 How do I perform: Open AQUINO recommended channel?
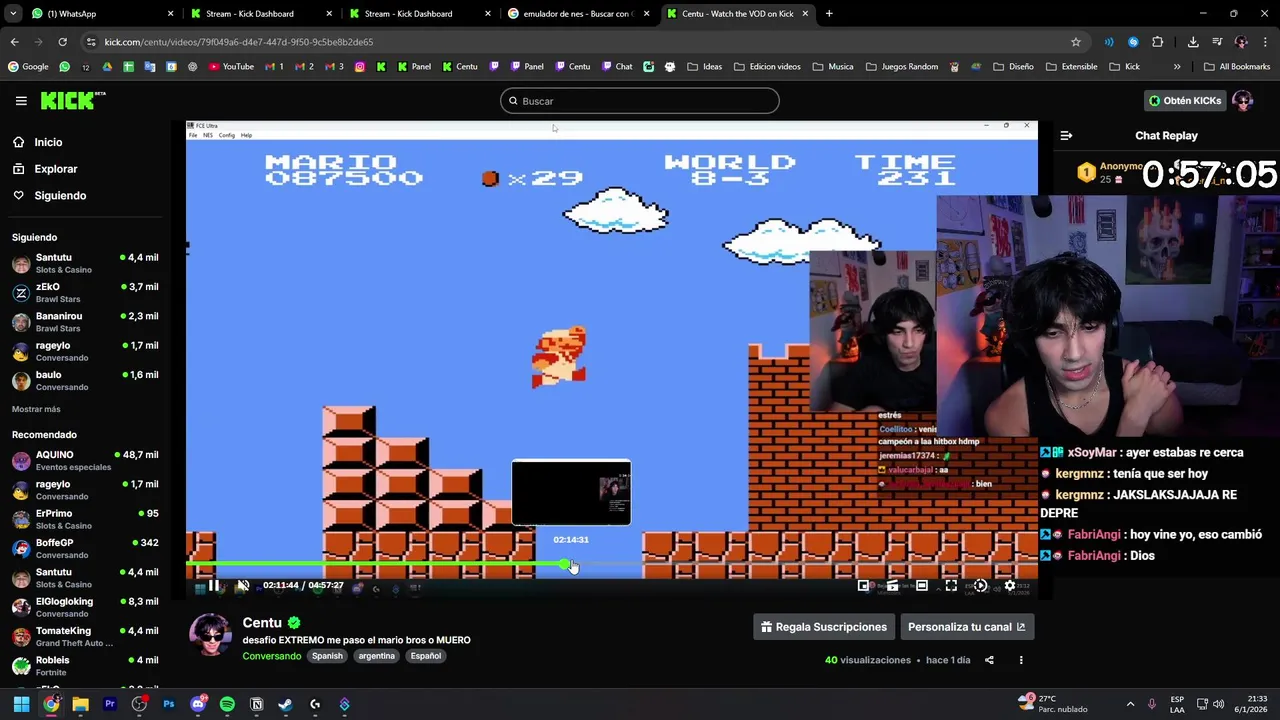click(x=85, y=460)
